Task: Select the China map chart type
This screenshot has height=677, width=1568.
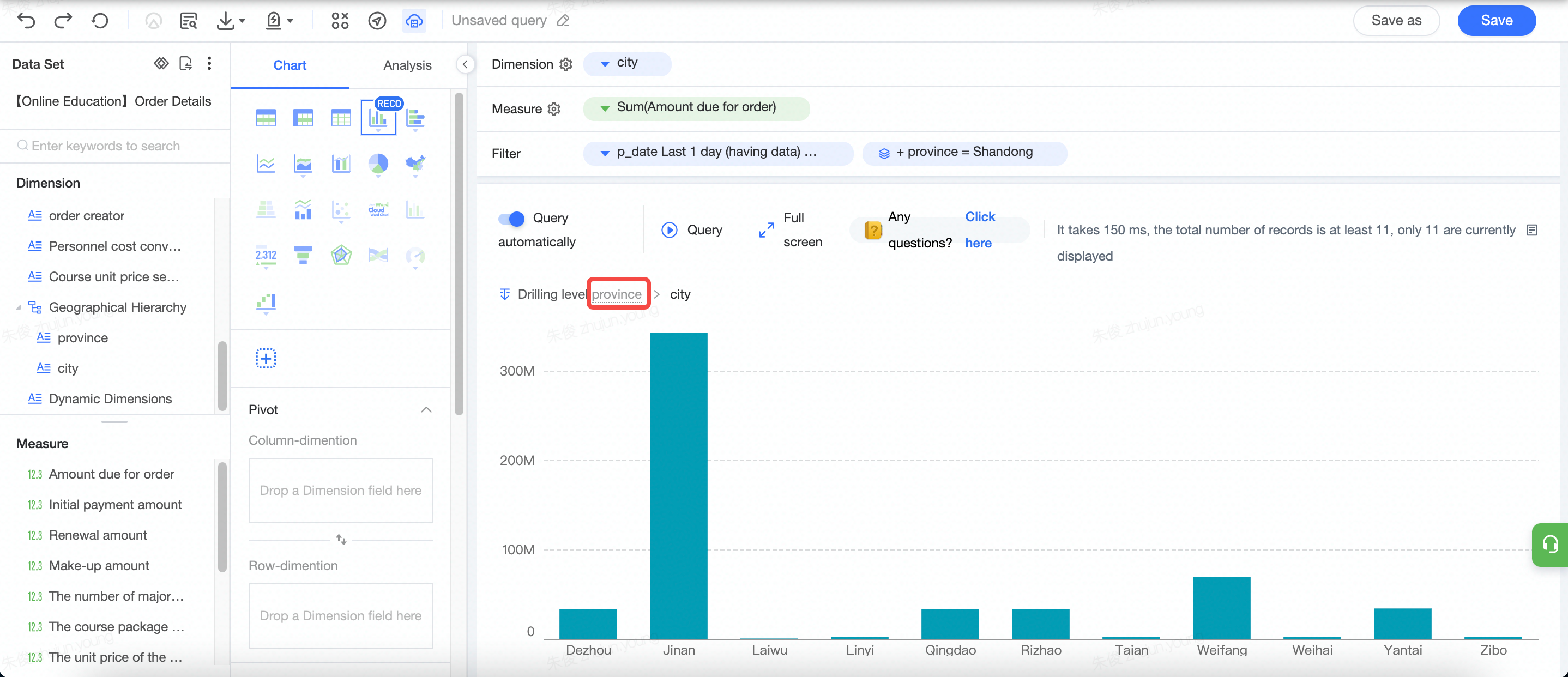Action: tap(415, 164)
